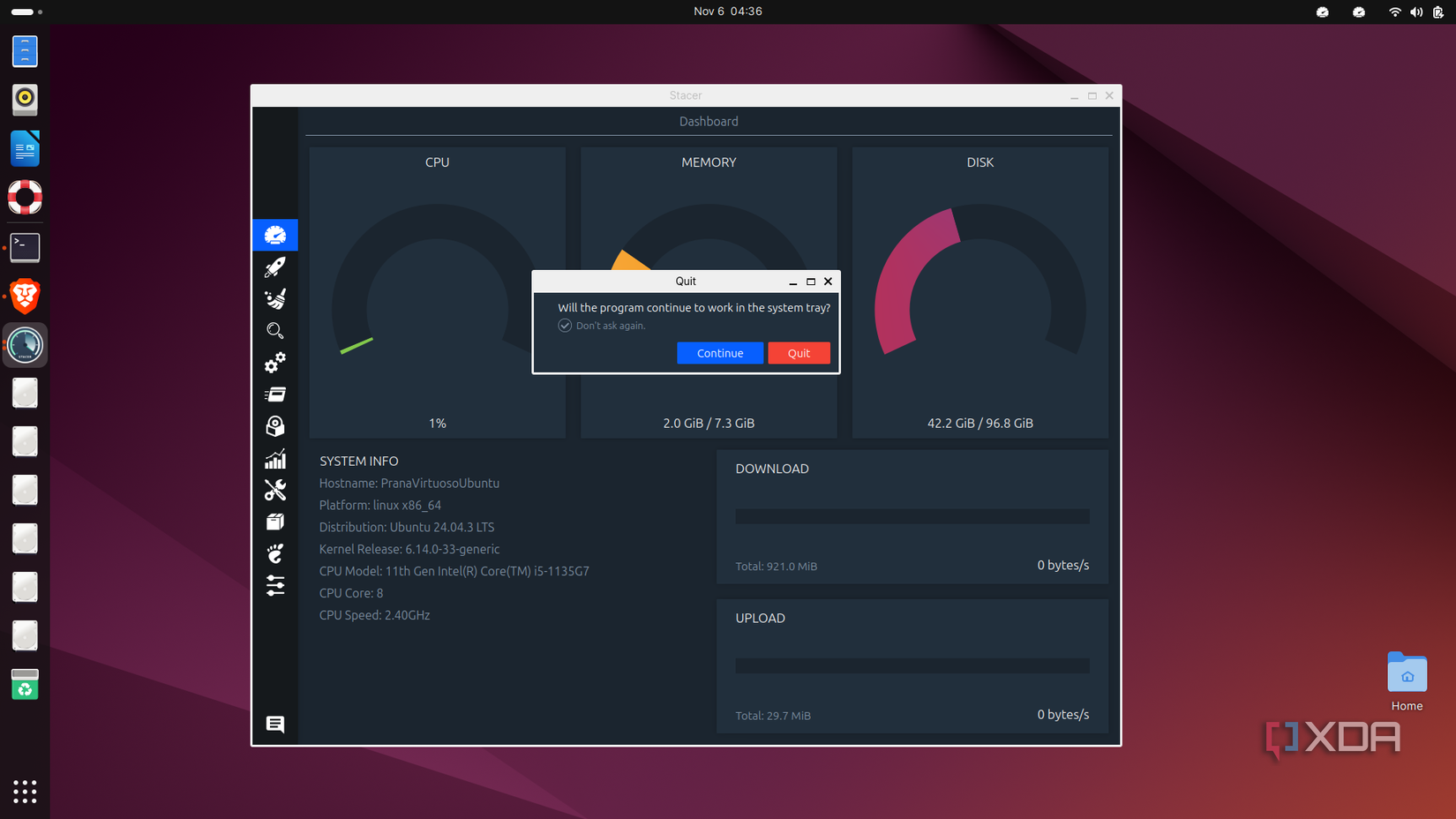The width and height of the screenshot is (1456, 819).
Task: Open Uninstaller disk icon
Action: [x=275, y=426]
